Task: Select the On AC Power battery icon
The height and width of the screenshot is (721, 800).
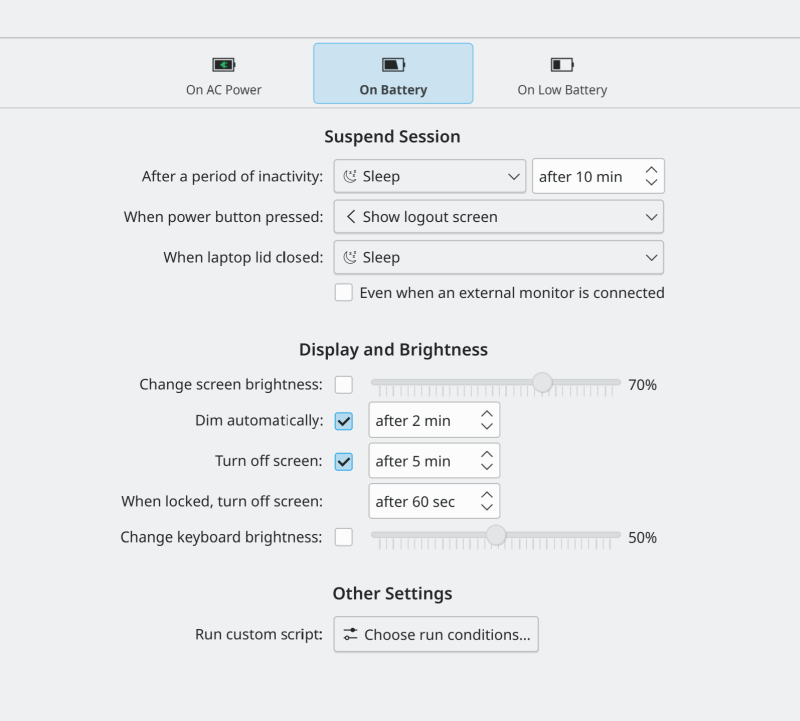Action: click(224, 63)
